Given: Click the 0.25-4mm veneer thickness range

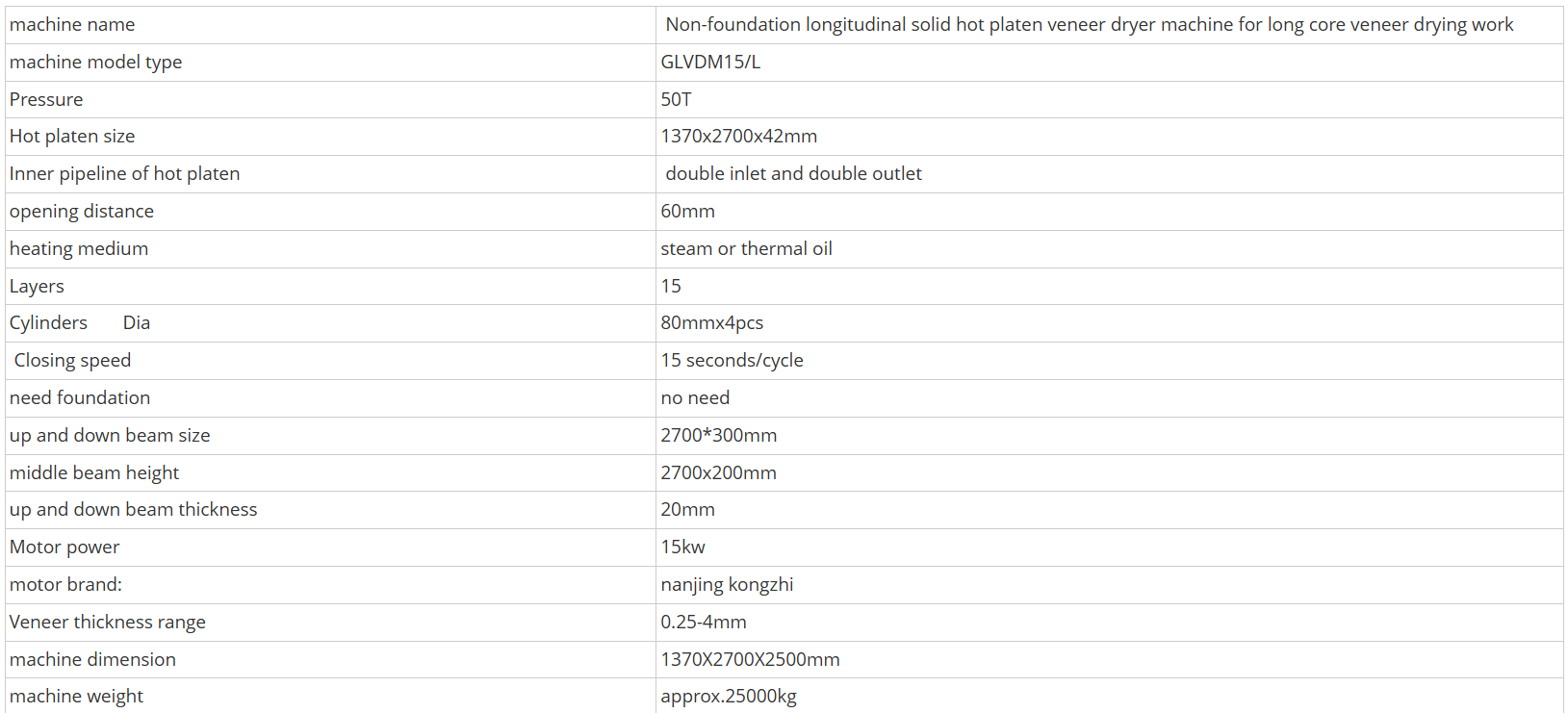Looking at the screenshot, I should point(703,623).
